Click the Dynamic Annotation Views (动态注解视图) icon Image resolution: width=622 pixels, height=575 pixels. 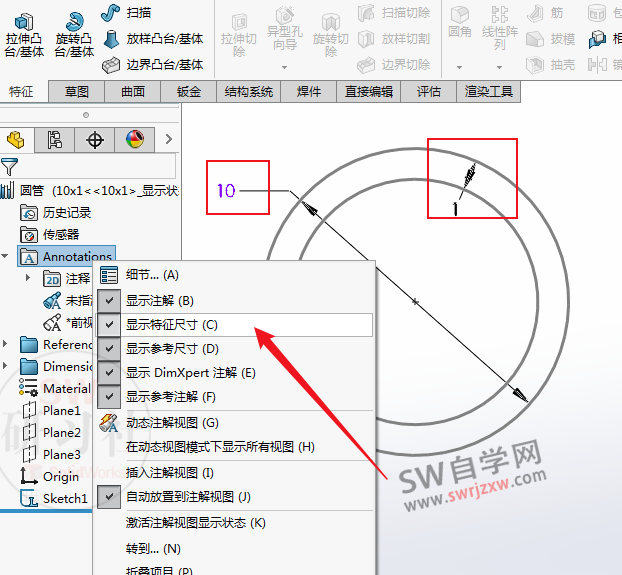[109, 423]
